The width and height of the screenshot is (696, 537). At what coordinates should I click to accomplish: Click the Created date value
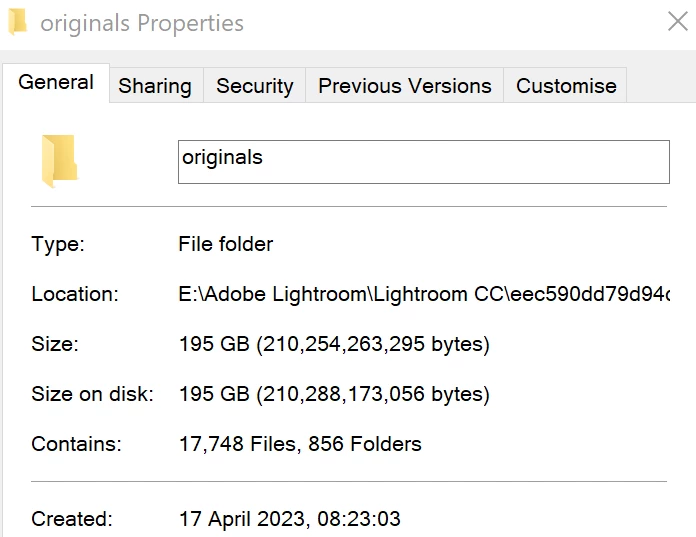[x=289, y=519]
